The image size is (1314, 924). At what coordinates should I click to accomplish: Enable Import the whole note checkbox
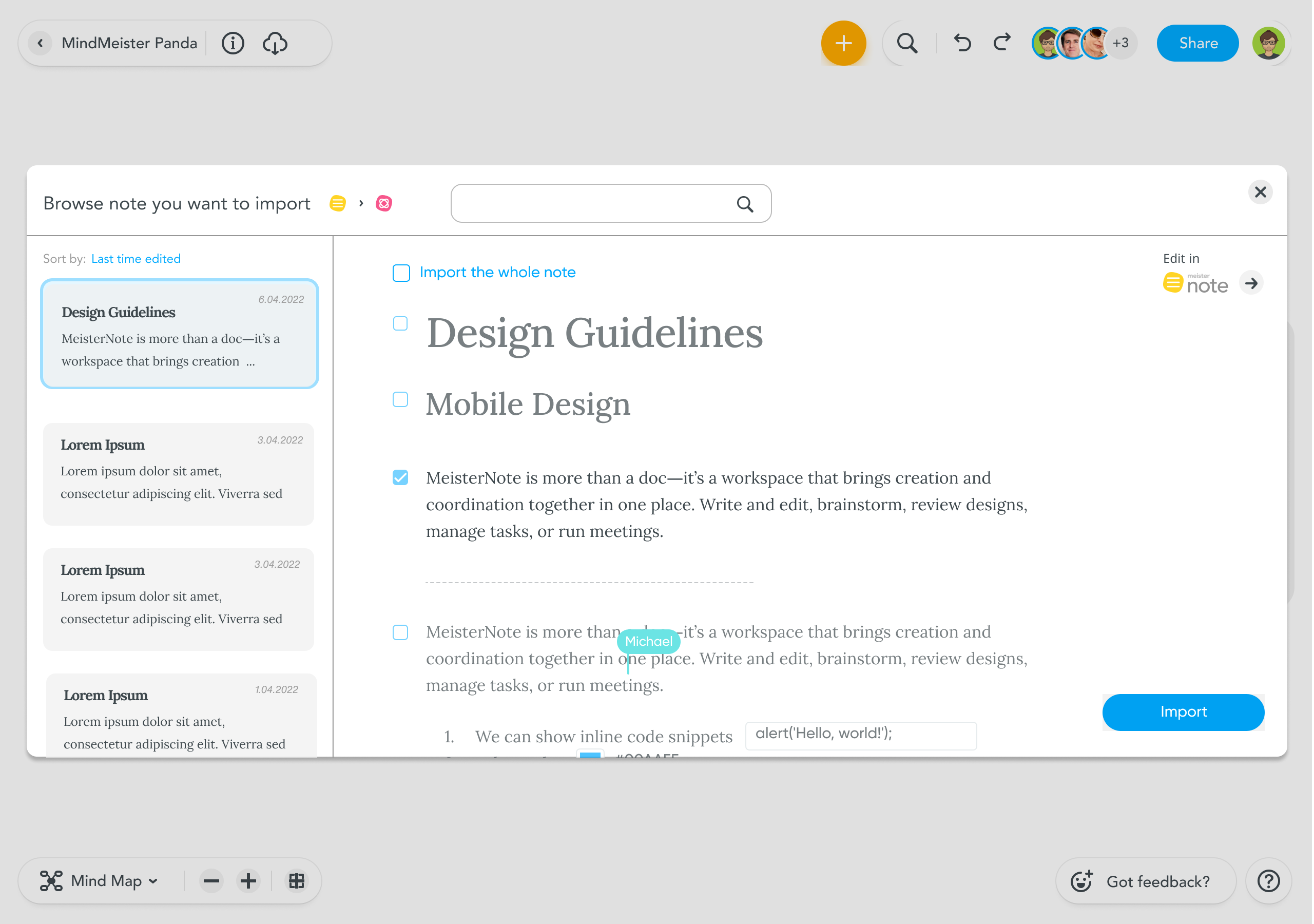(401, 273)
